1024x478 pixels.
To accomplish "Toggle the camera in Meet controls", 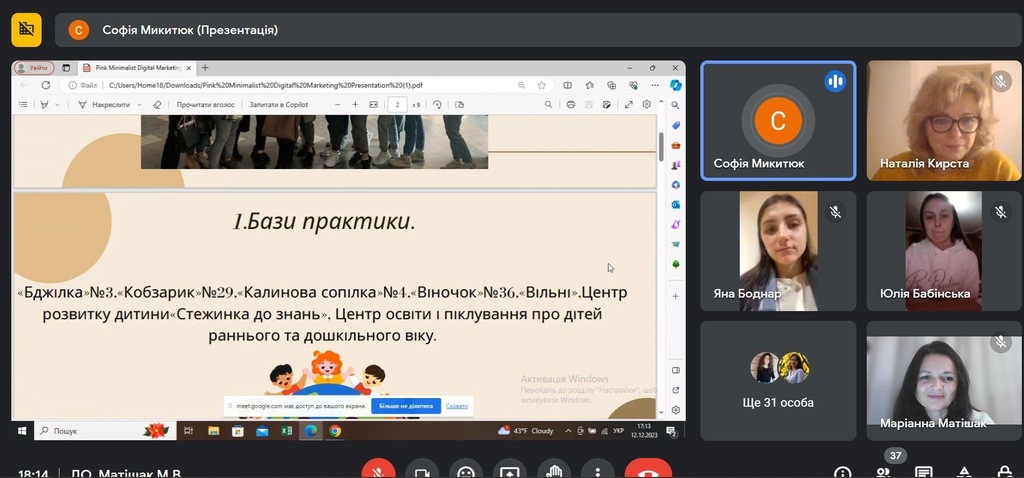I will click(421, 471).
